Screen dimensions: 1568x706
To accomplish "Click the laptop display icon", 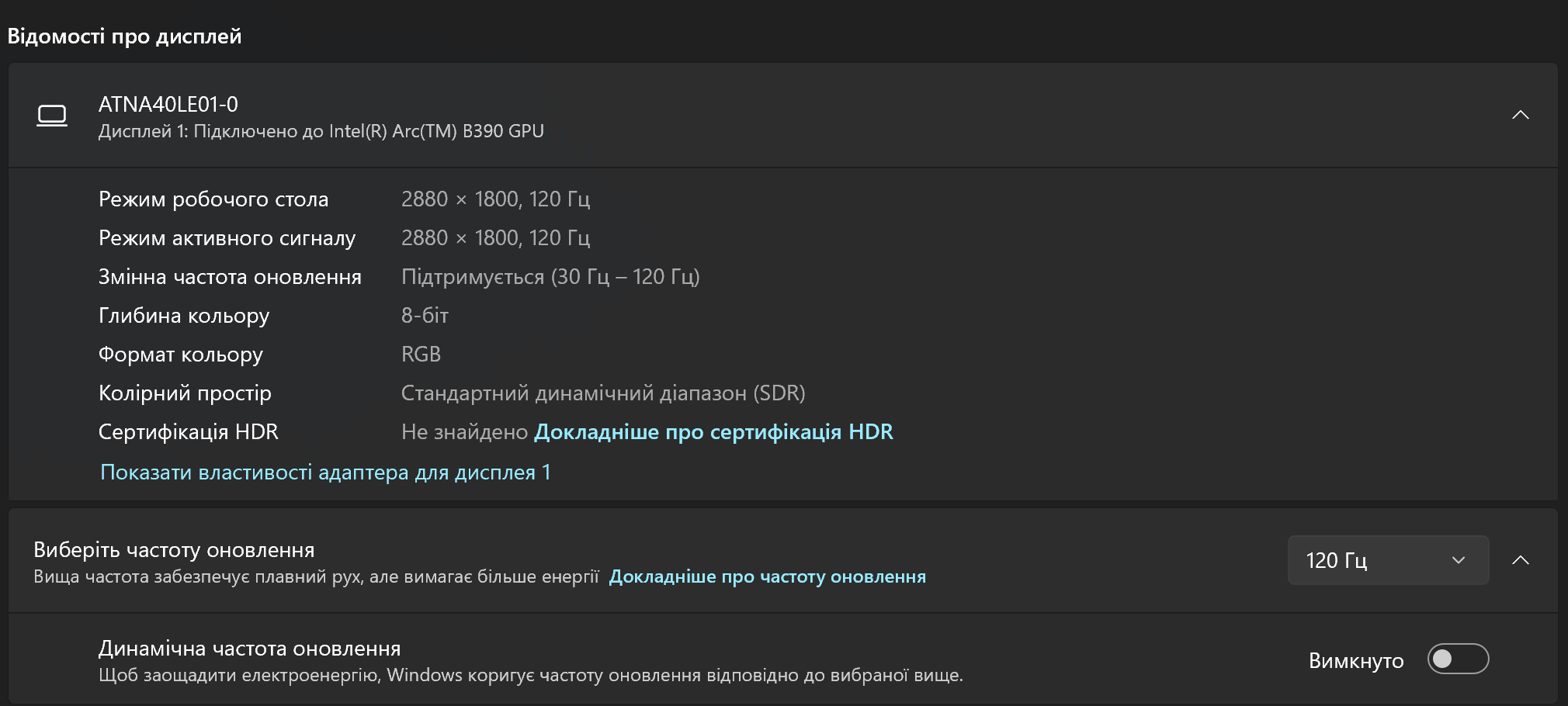I will click(52, 116).
